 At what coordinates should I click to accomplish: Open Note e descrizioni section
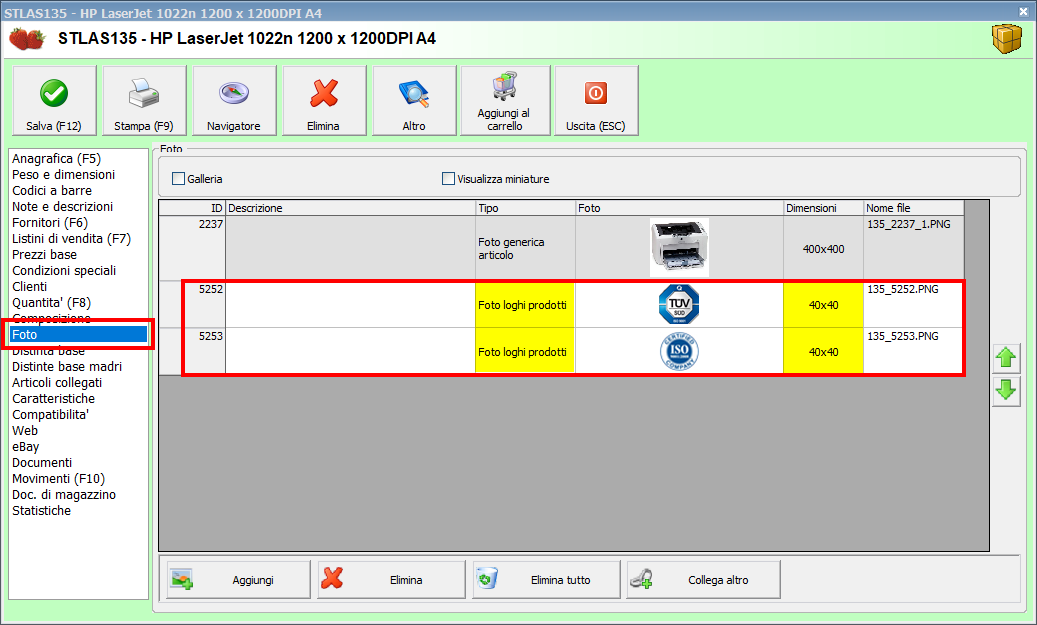[62, 206]
